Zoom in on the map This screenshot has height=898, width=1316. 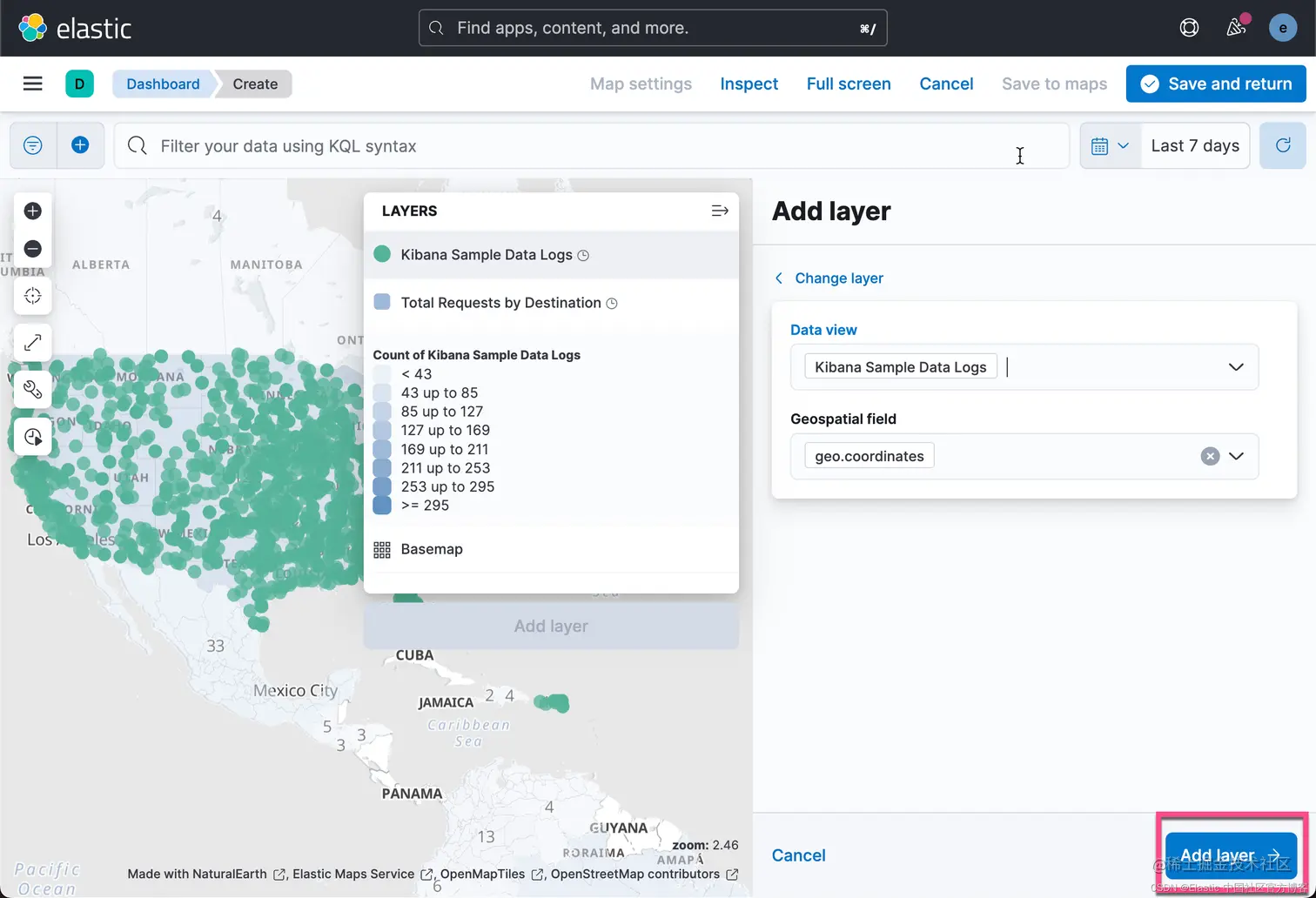point(33,211)
